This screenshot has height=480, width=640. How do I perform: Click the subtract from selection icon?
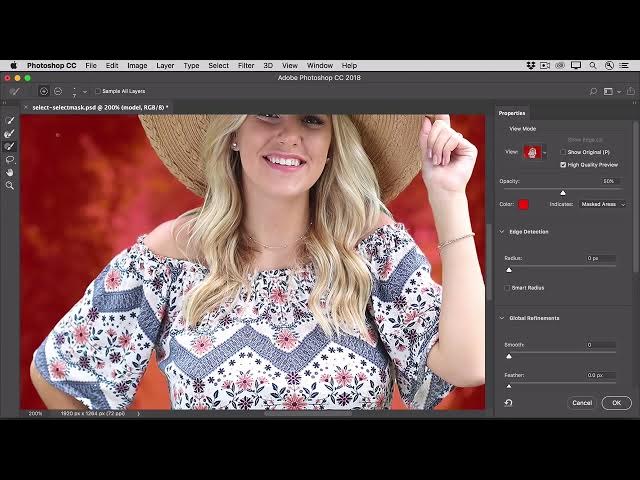(x=58, y=91)
